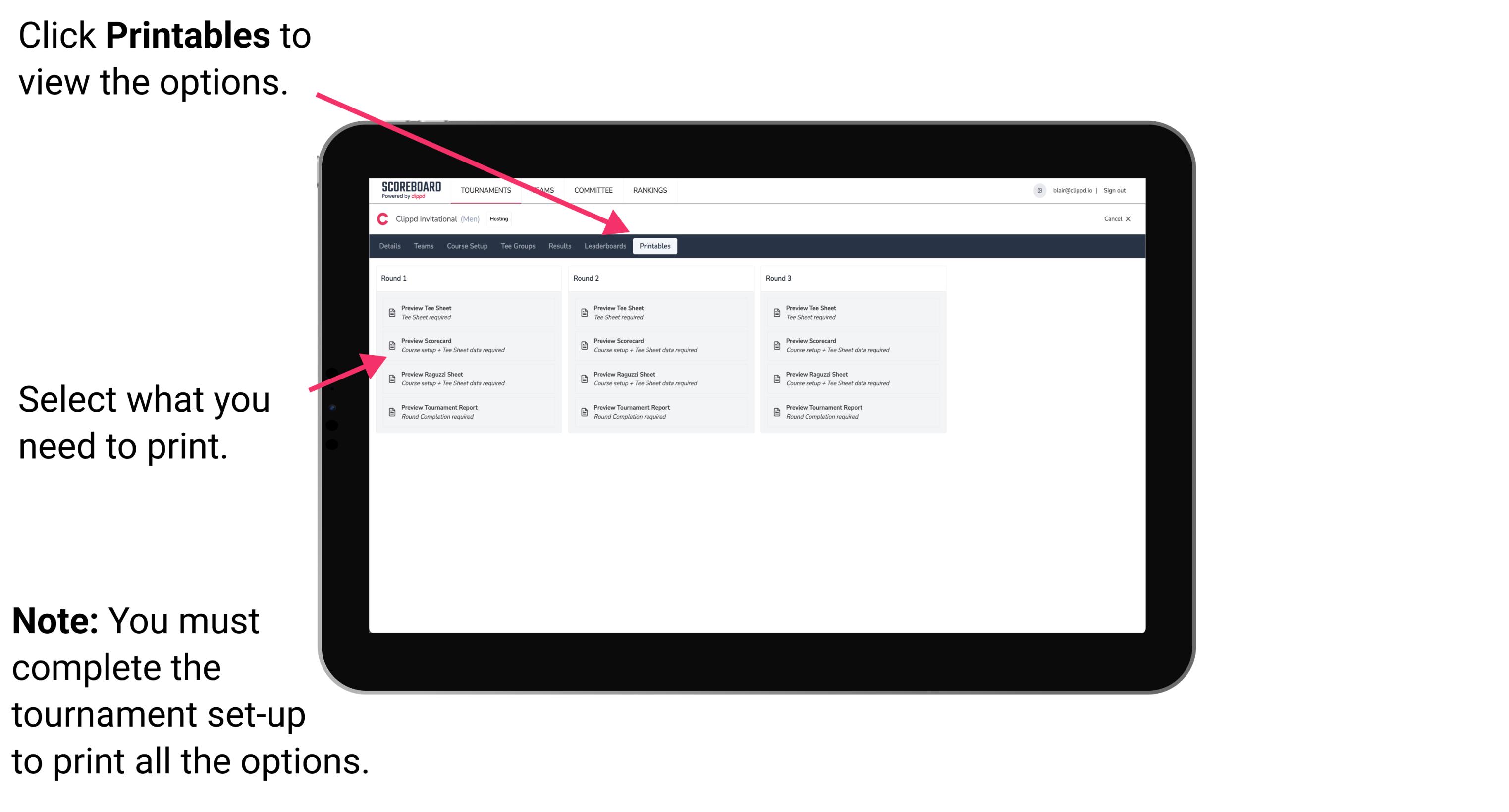Screen dimensions: 1509x812
Task: Click Results tab
Action: click(x=559, y=245)
